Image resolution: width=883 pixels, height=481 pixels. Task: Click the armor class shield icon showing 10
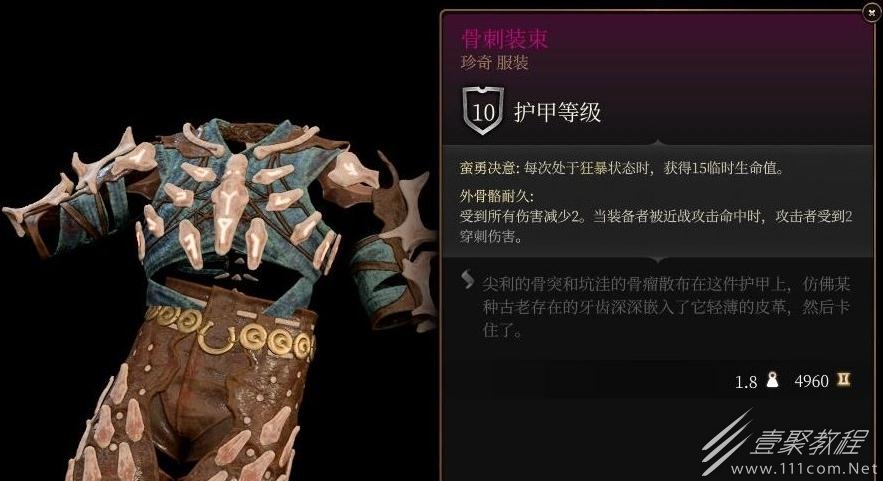click(x=483, y=110)
